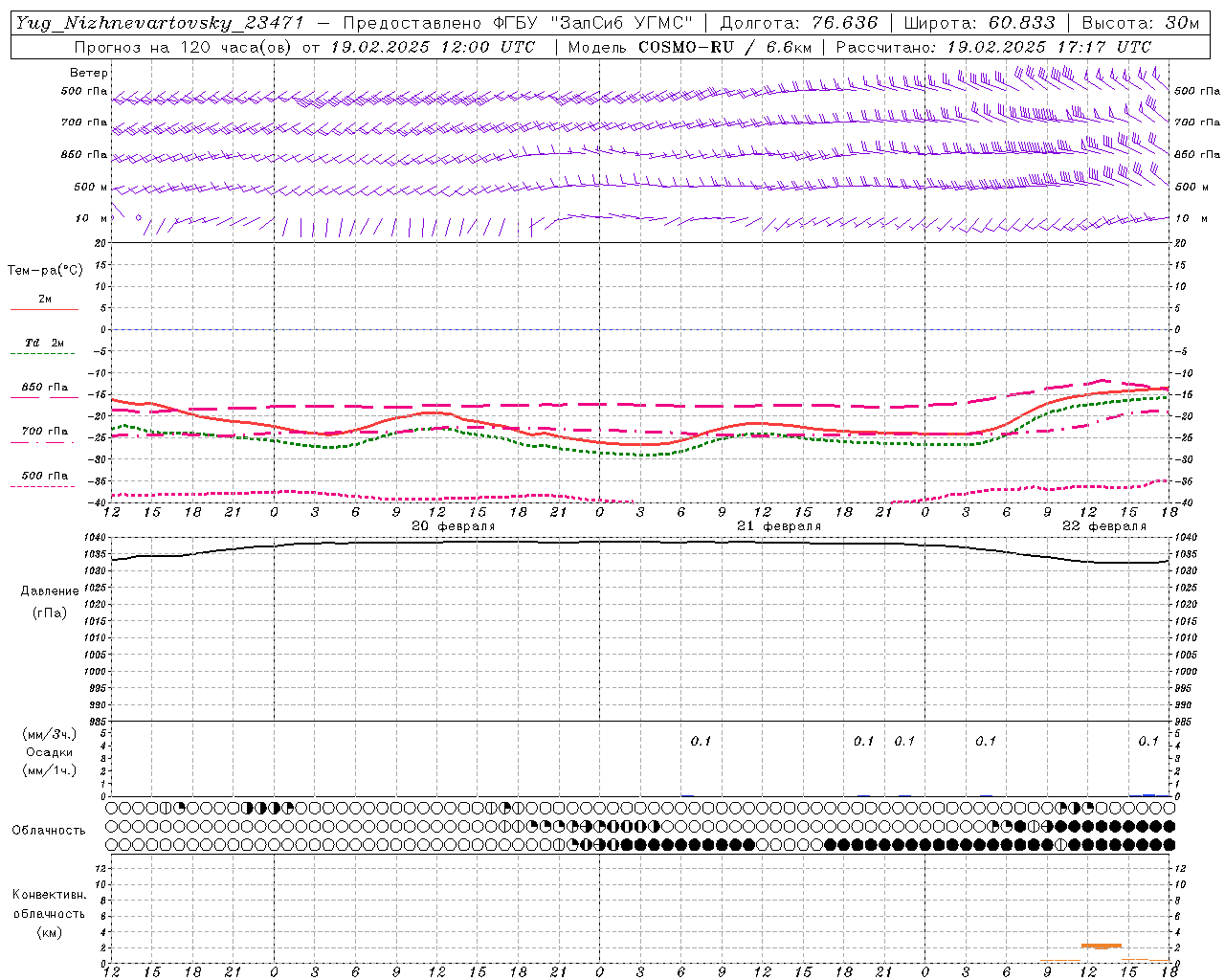The width and height of the screenshot is (1225, 980).
Task: Click the 22 февраля date label
Action: 1104,526
